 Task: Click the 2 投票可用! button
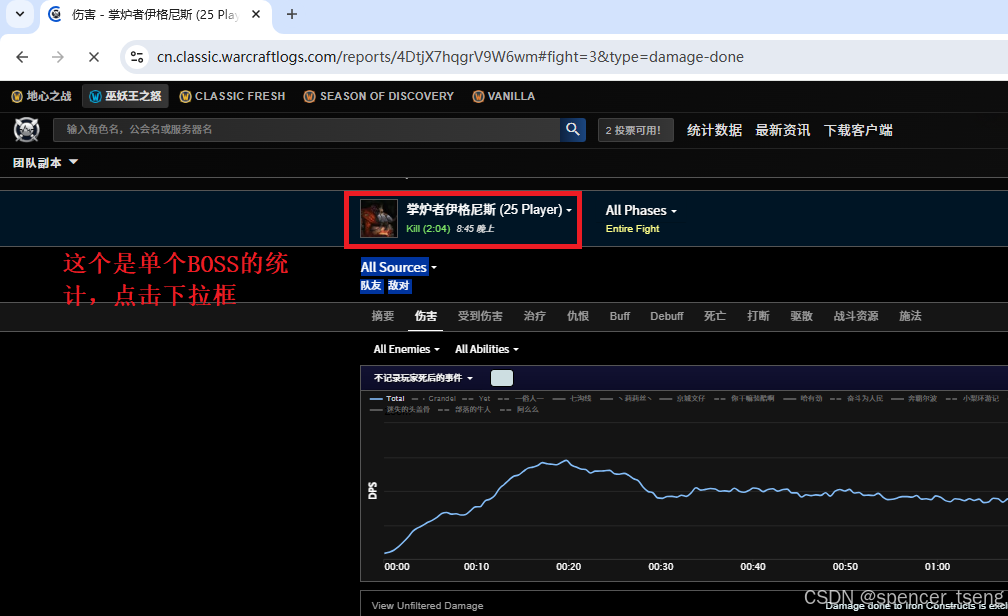635,130
